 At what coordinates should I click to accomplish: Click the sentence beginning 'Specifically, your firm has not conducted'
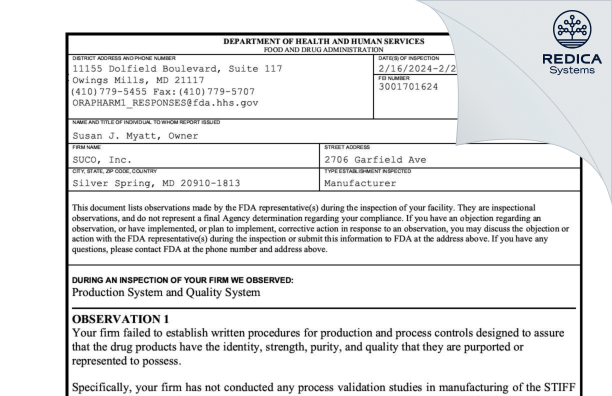[324, 387]
